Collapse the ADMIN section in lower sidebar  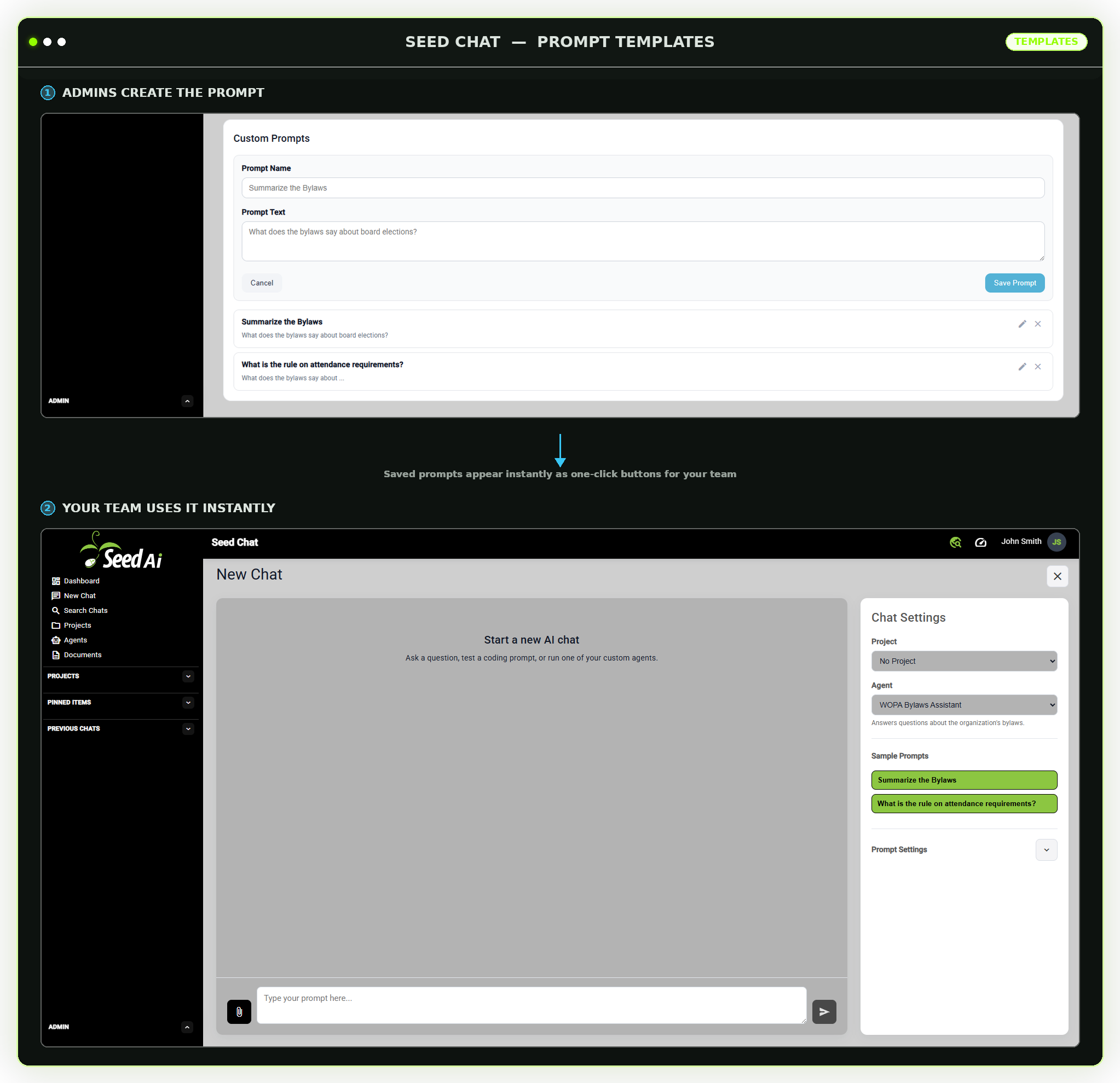187,1027
